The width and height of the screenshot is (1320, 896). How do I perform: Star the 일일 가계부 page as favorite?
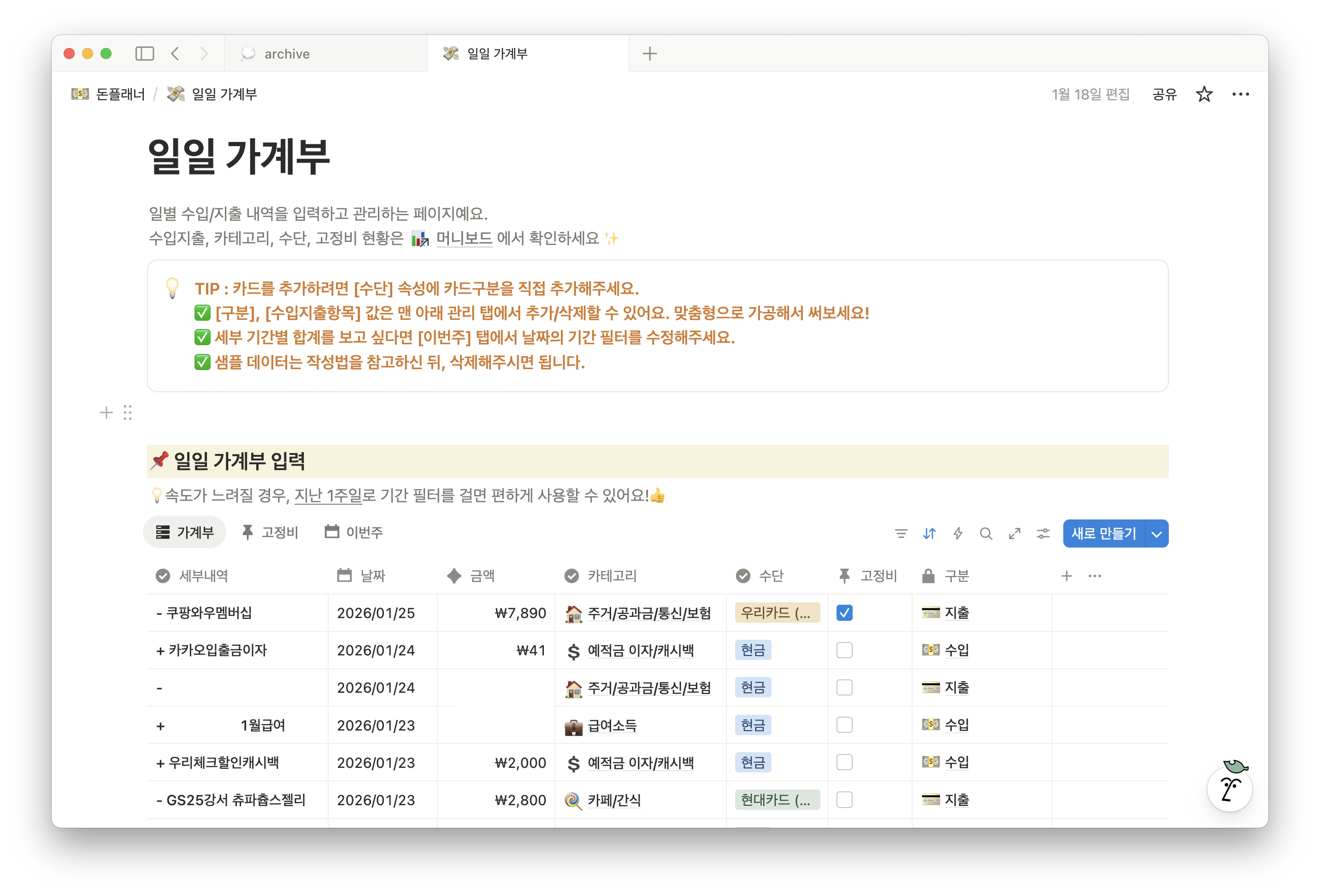(x=1203, y=94)
